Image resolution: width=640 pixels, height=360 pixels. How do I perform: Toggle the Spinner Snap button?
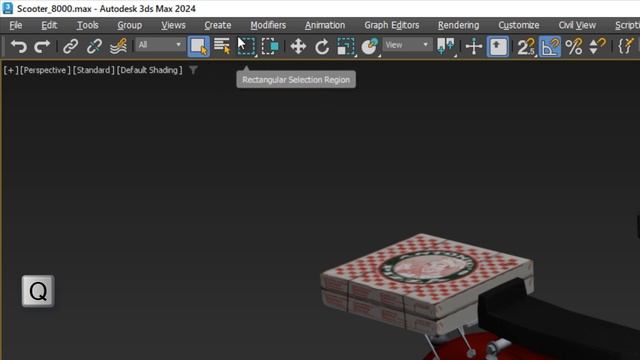pyautogui.click(x=597, y=46)
